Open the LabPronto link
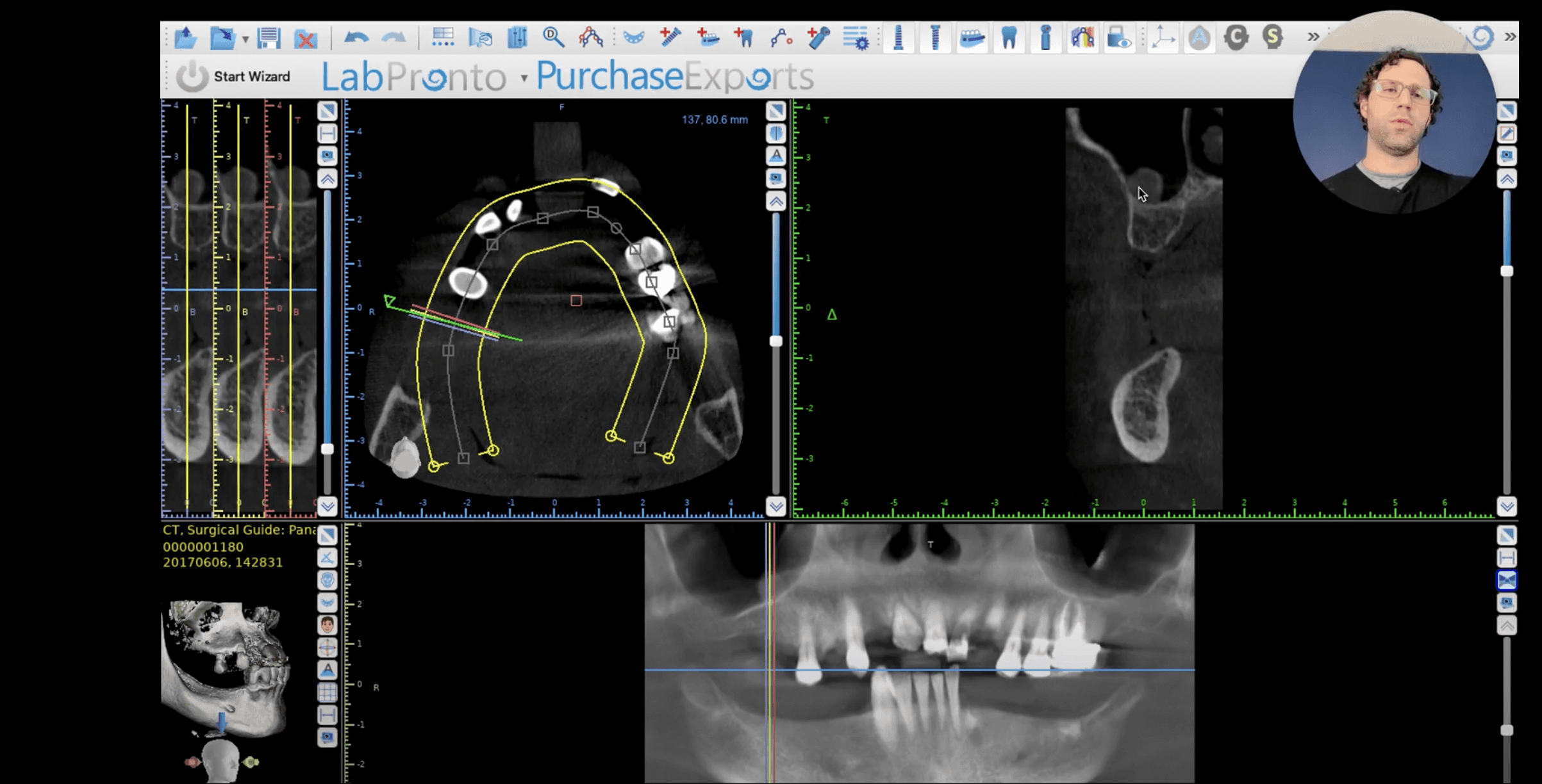 [x=413, y=77]
